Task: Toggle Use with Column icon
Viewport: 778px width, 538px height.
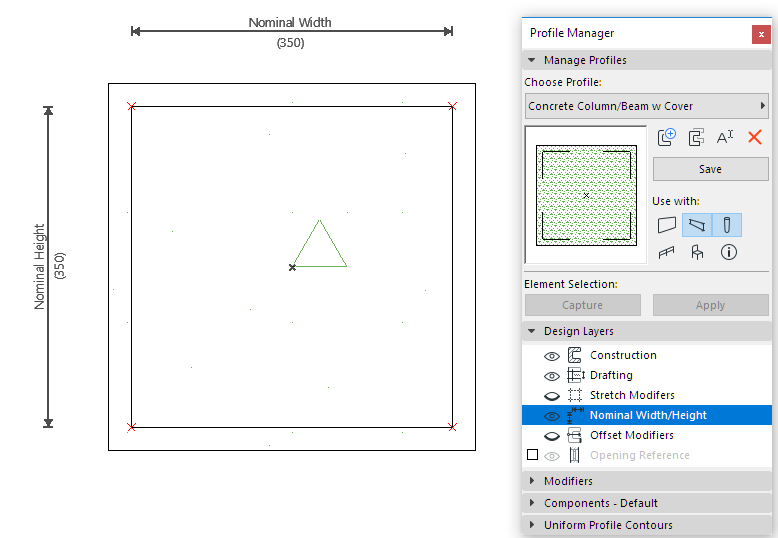Action: pyautogui.click(x=727, y=225)
